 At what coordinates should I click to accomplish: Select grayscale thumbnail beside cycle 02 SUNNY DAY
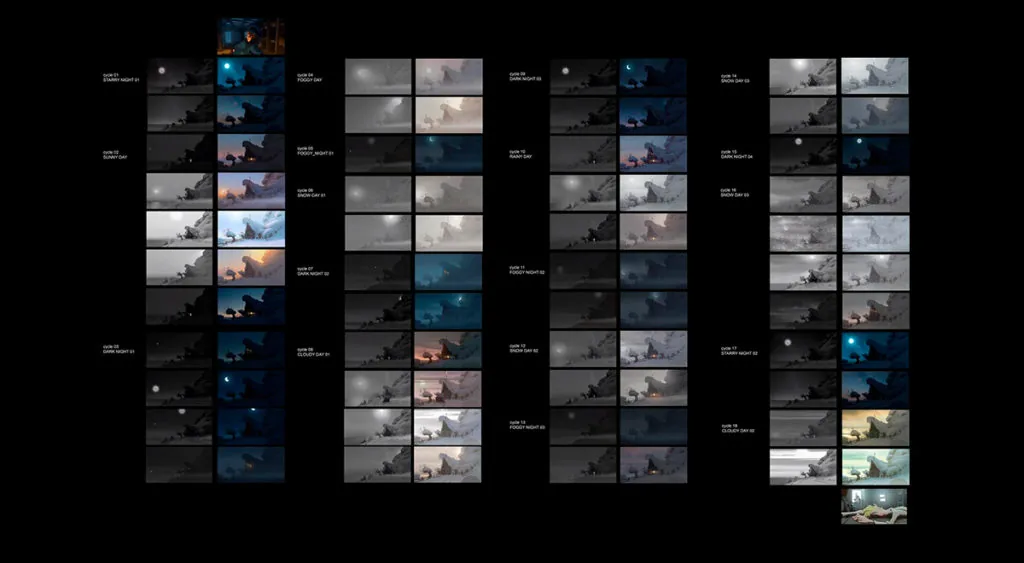pyautogui.click(x=180, y=153)
